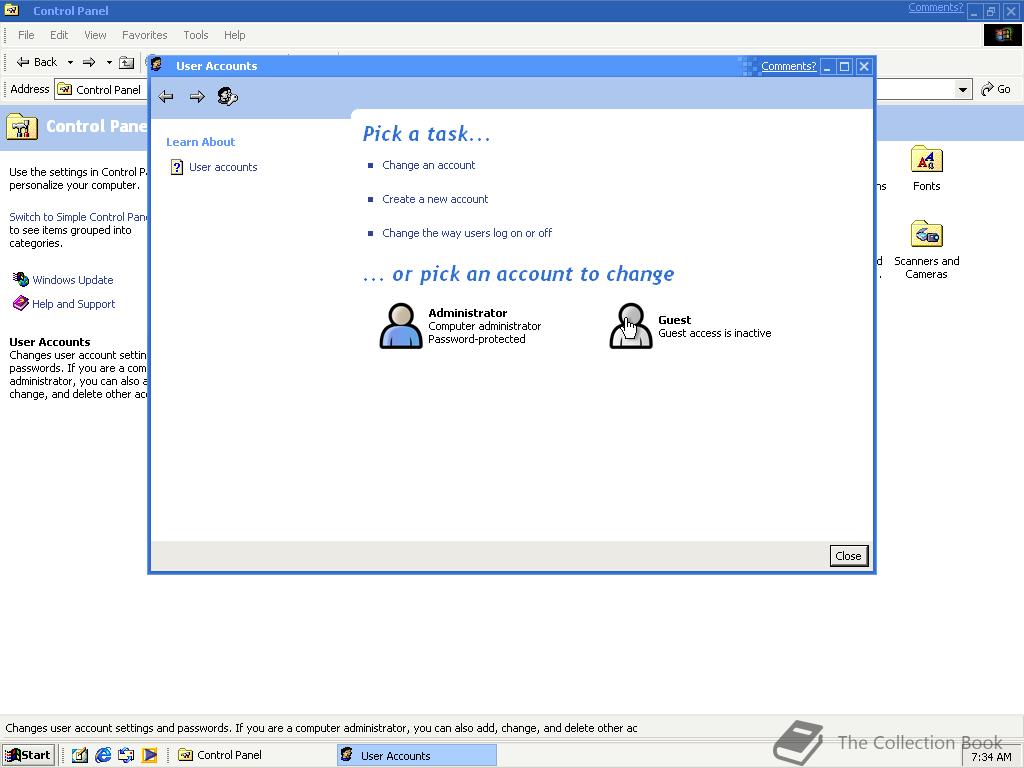This screenshot has height=768, width=1024.
Task: Click Forward arrow in Control Panel toolbar
Action: tap(89, 62)
